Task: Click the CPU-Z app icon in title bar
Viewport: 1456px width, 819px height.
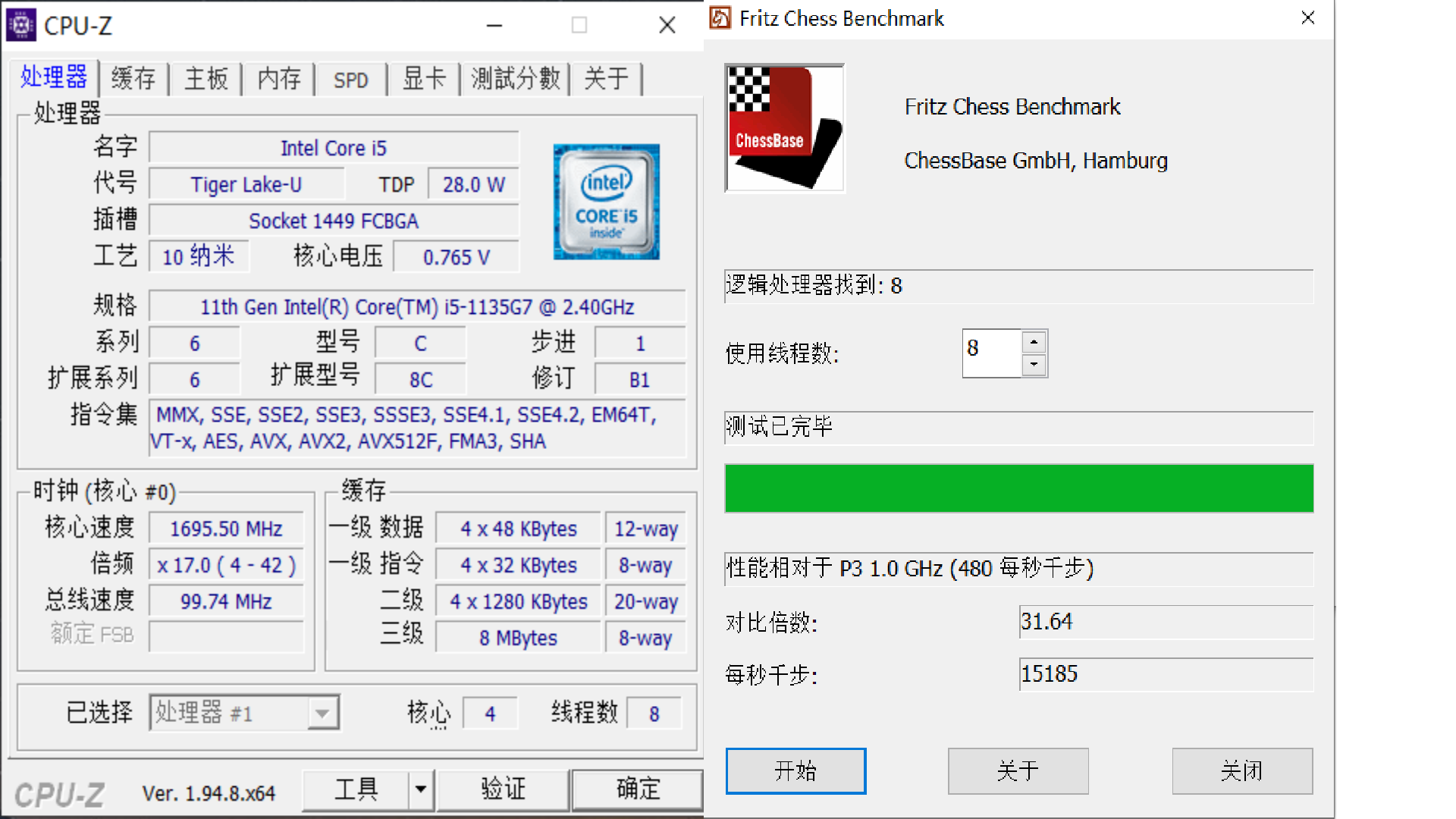Action: click(x=21, y=25)
